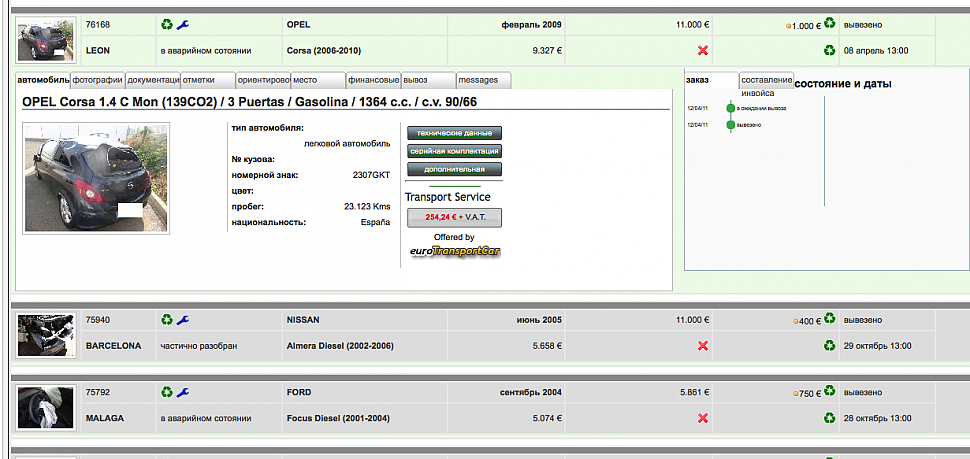Click the сентябрь 2004 date cell
This screenshot has width=970, height=459.
tap(506, 392)
